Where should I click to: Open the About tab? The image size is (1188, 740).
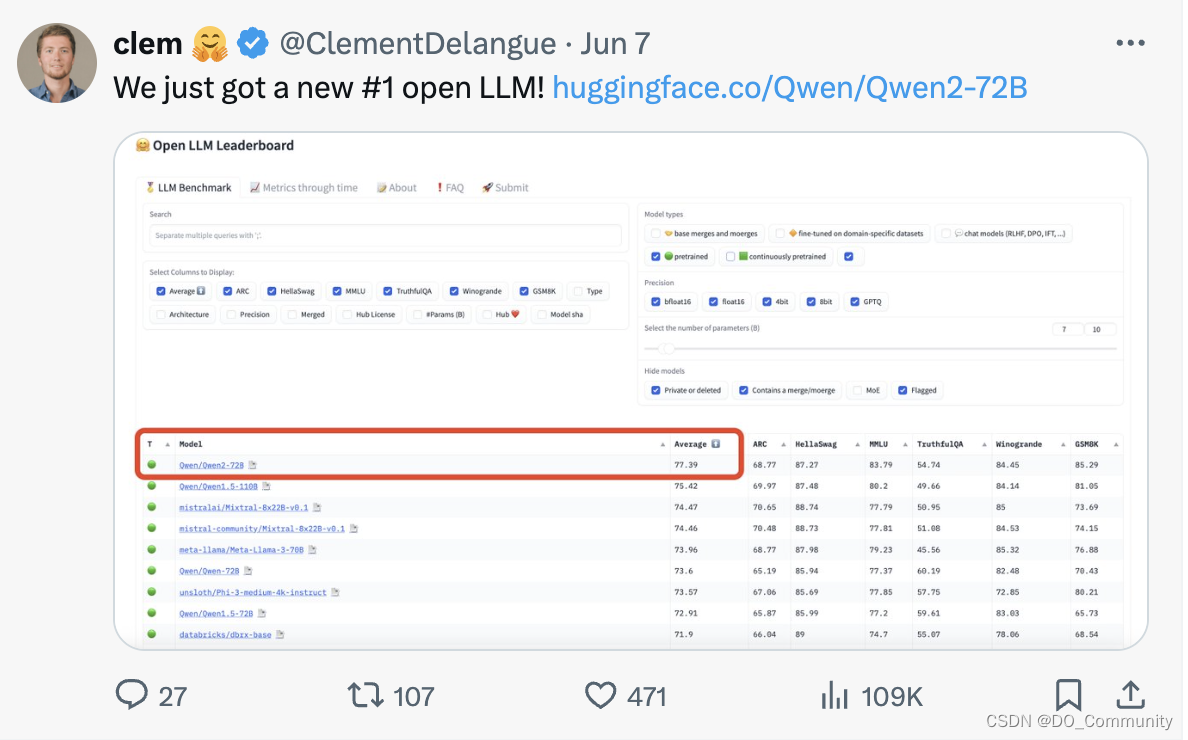click(396, 187)
